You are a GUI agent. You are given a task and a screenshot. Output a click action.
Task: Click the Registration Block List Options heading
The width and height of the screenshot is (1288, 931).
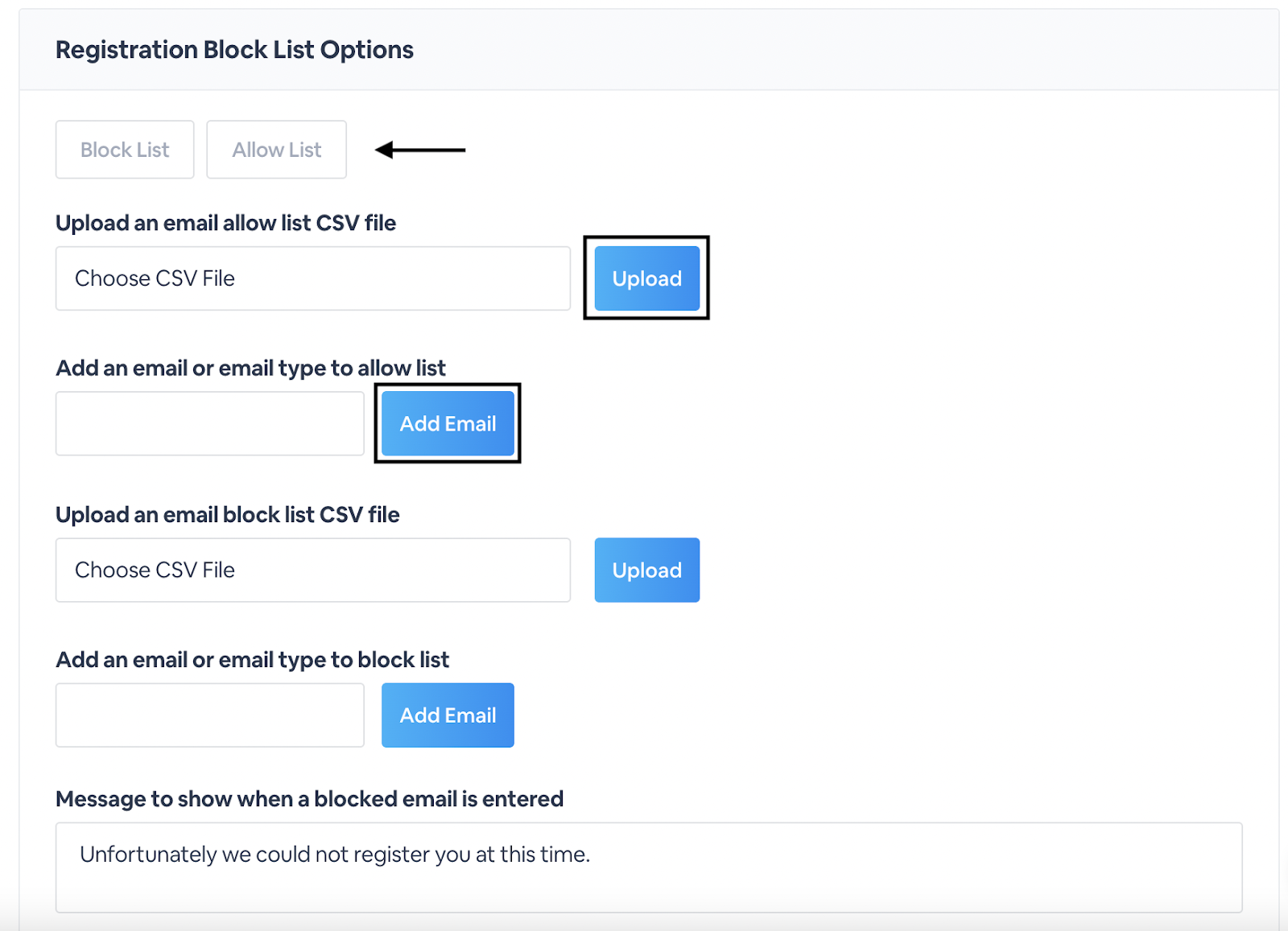pyautogui.click(x=234, y=50)
